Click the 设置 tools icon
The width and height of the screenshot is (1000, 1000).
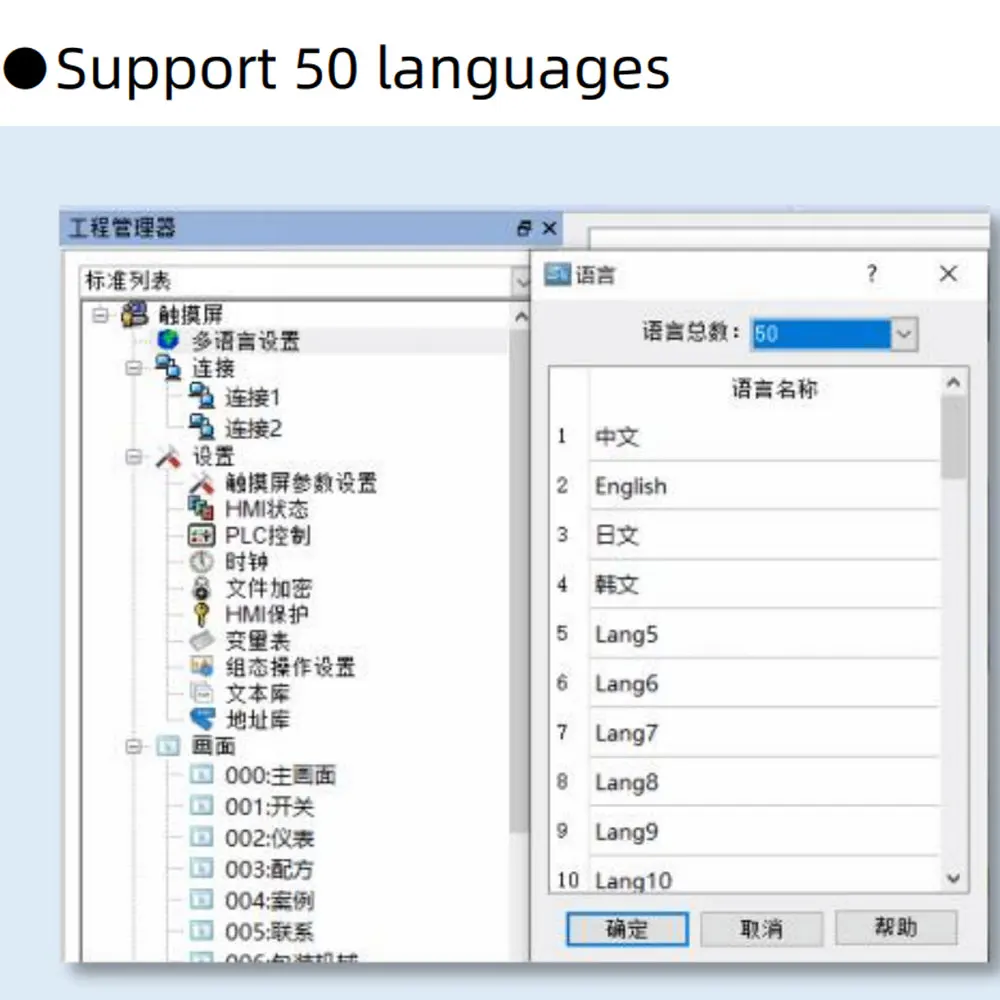(168, 457)
